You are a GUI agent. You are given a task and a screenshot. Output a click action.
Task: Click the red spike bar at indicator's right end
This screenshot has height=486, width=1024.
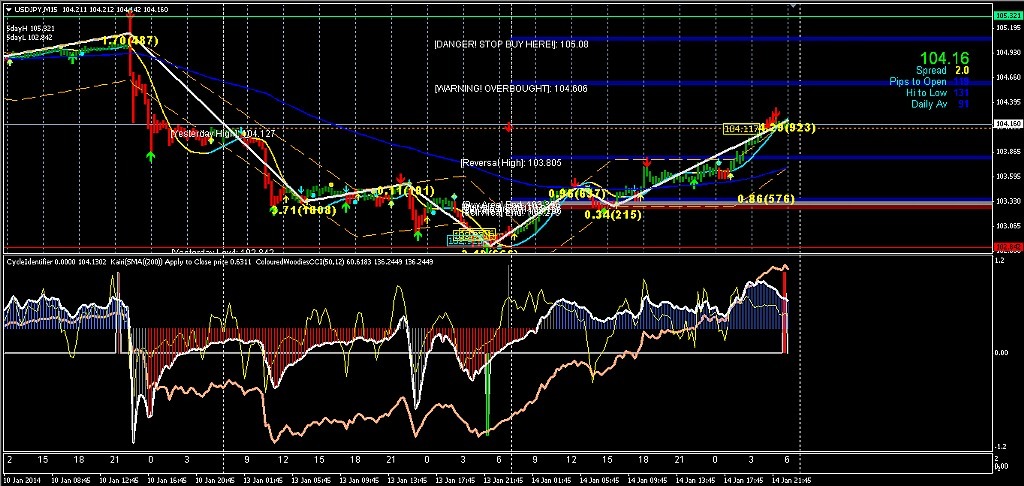(x=786, y=312)
